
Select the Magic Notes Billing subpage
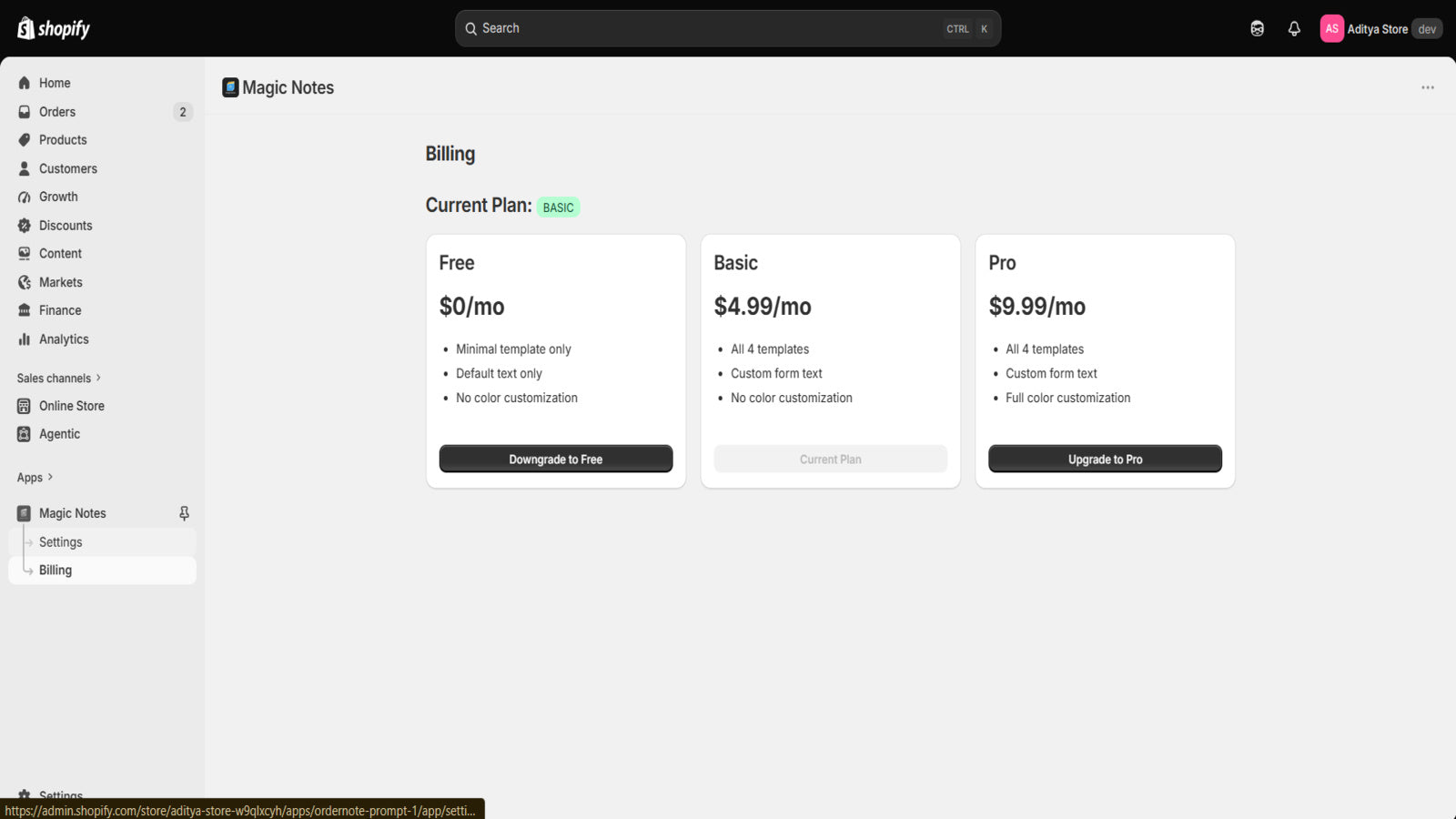[102, 571]
